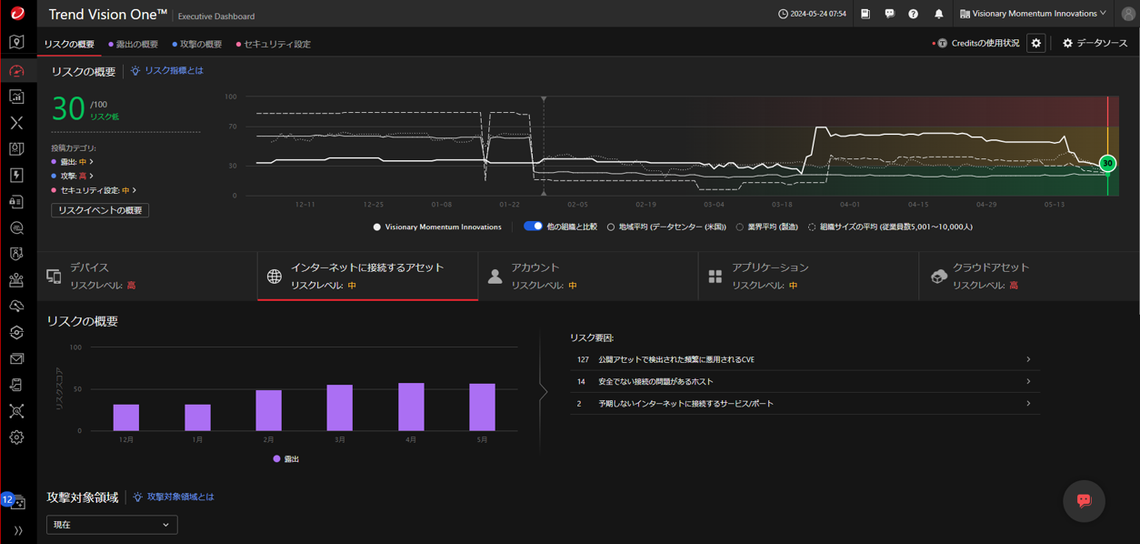Open the Xdr cross icon in sidebar
This screenshot has width=1140, height=544.
point(17,122)
